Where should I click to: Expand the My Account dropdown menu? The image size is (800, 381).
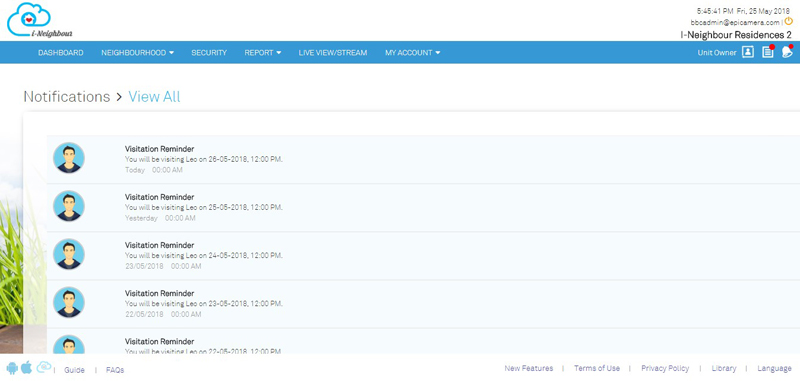point(413,53)
